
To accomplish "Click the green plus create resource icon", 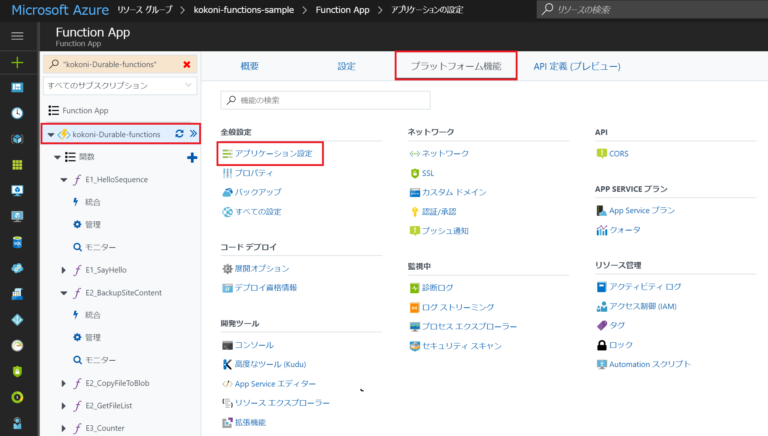I will pos(17,62).
